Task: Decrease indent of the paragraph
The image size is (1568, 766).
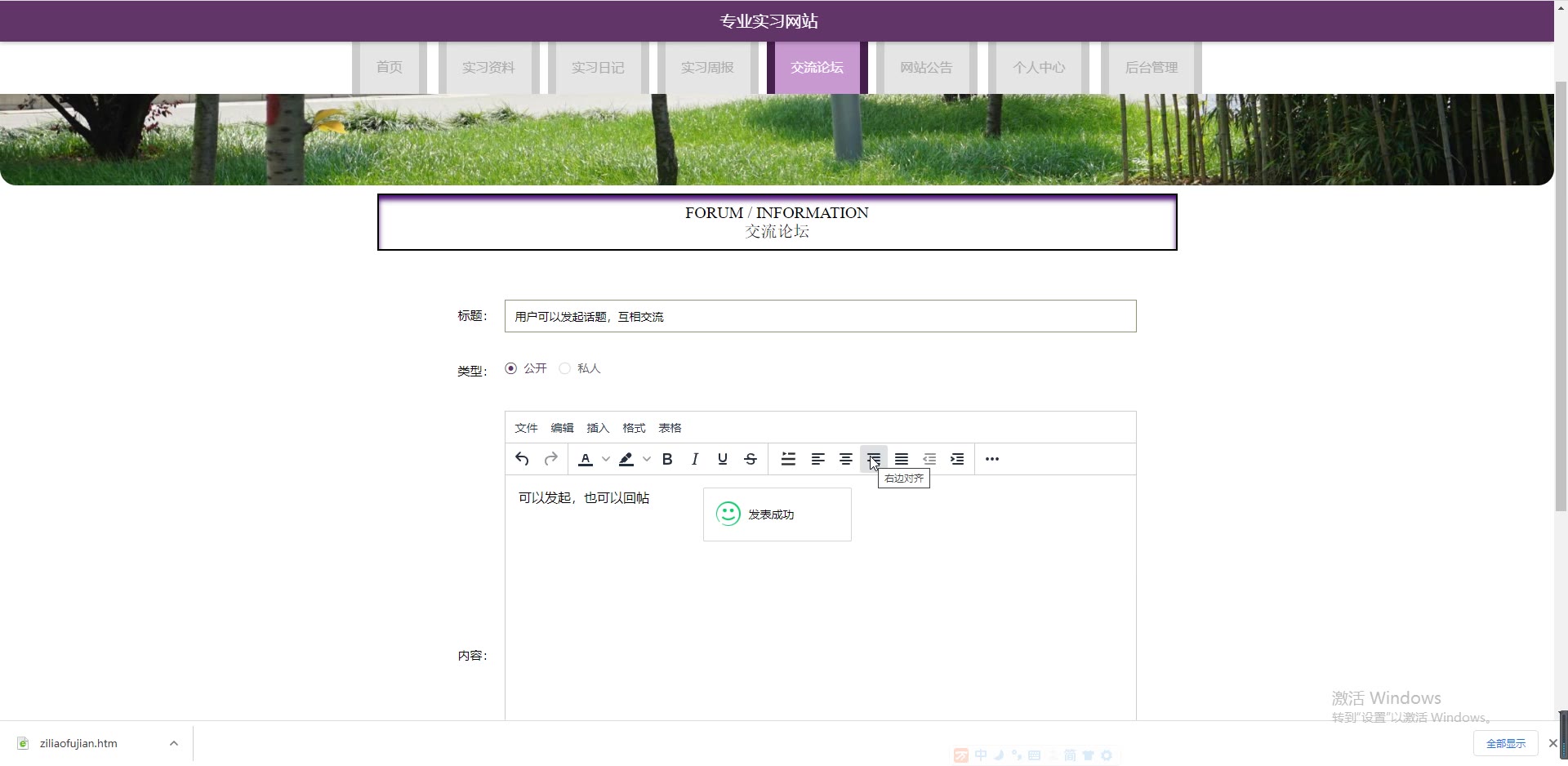Action: [929, 459]
